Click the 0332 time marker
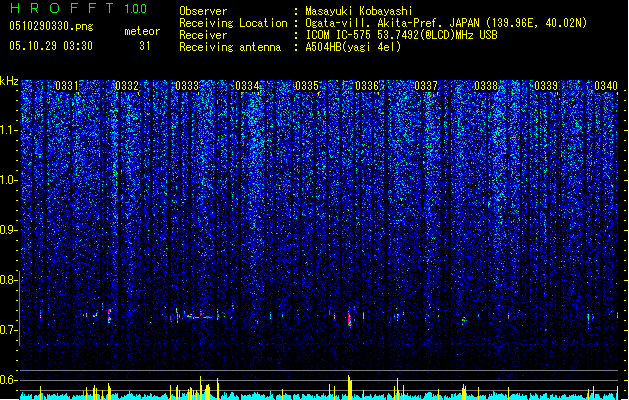 coord(127,86)
